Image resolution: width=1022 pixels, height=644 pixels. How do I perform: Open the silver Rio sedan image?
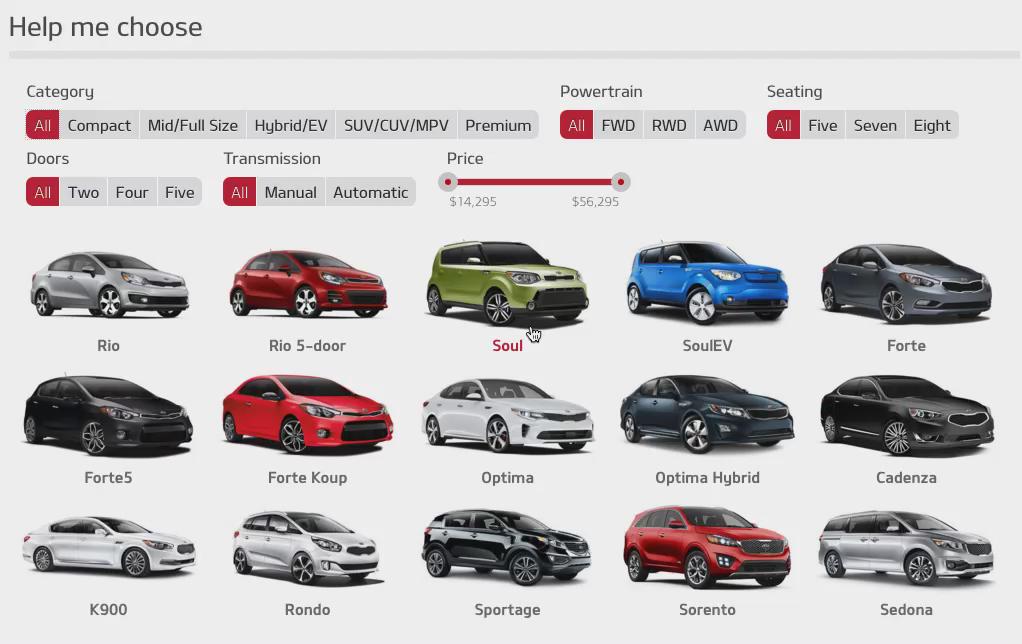pos(109,285)
